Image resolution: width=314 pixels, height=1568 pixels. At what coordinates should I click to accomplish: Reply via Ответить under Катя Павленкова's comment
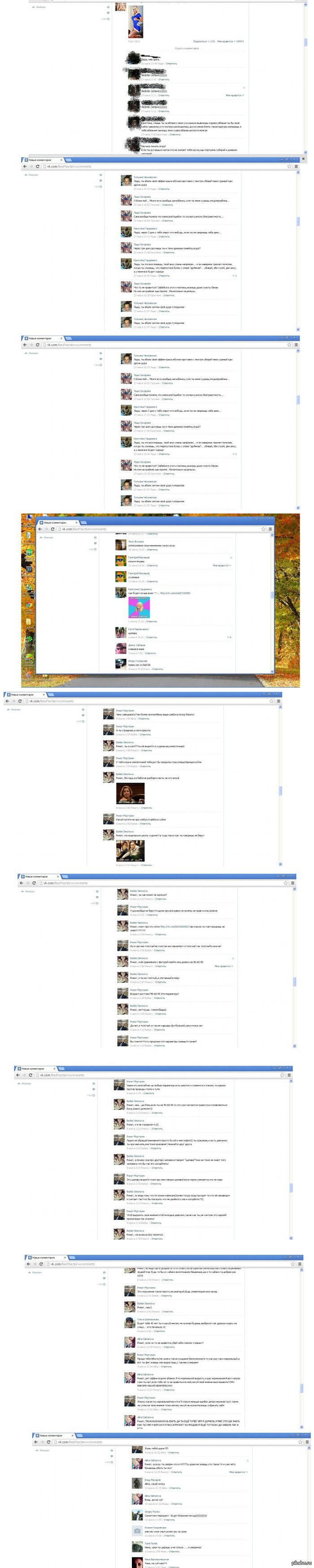click(x=151, y=638)
